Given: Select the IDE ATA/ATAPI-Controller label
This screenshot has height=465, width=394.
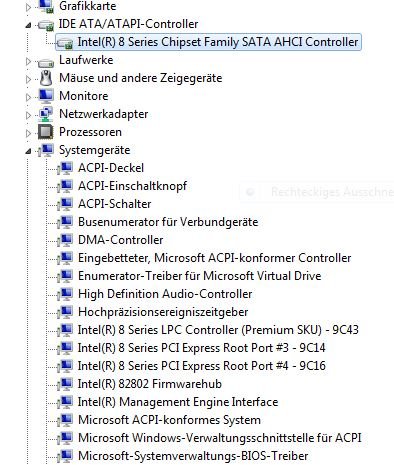Looking at the screenshot, I should [x=128, y=24].
